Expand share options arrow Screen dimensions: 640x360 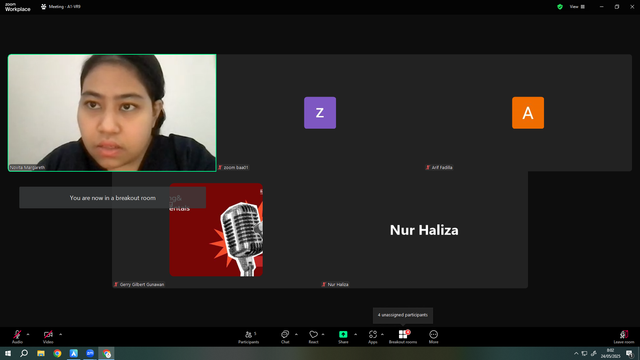click(x=355, y=334)
